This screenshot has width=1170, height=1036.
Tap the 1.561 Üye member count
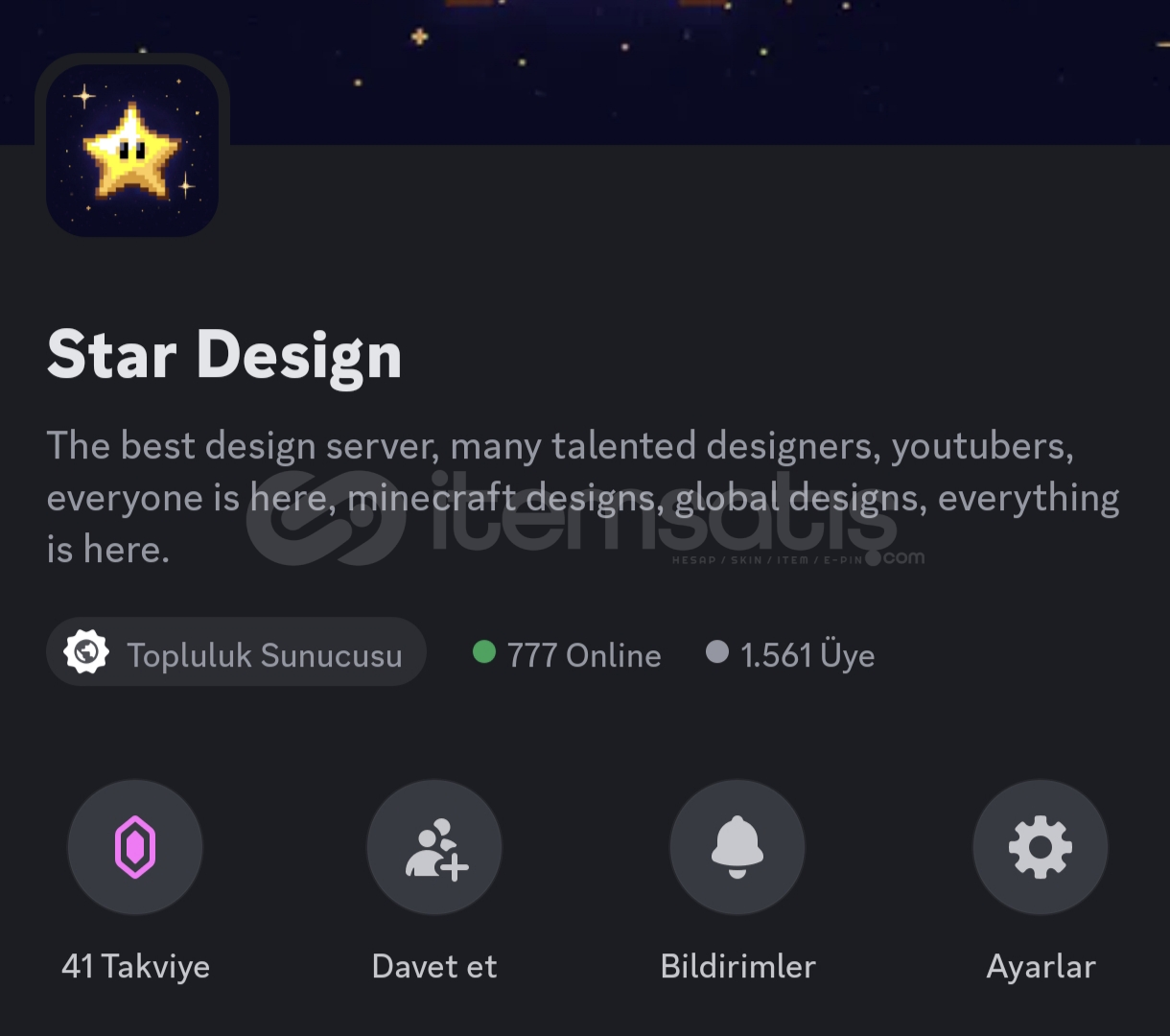pos(807,655)
